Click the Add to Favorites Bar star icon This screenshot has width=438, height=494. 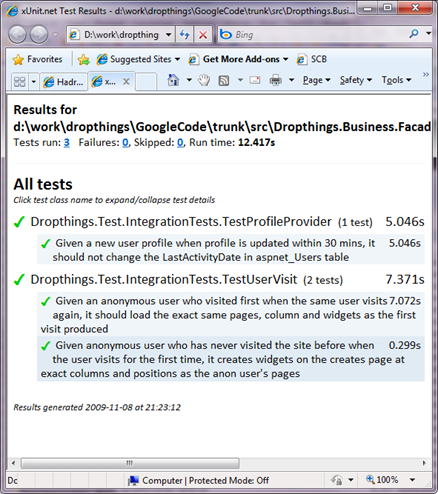pyautogui.click(x=84, y=60)
